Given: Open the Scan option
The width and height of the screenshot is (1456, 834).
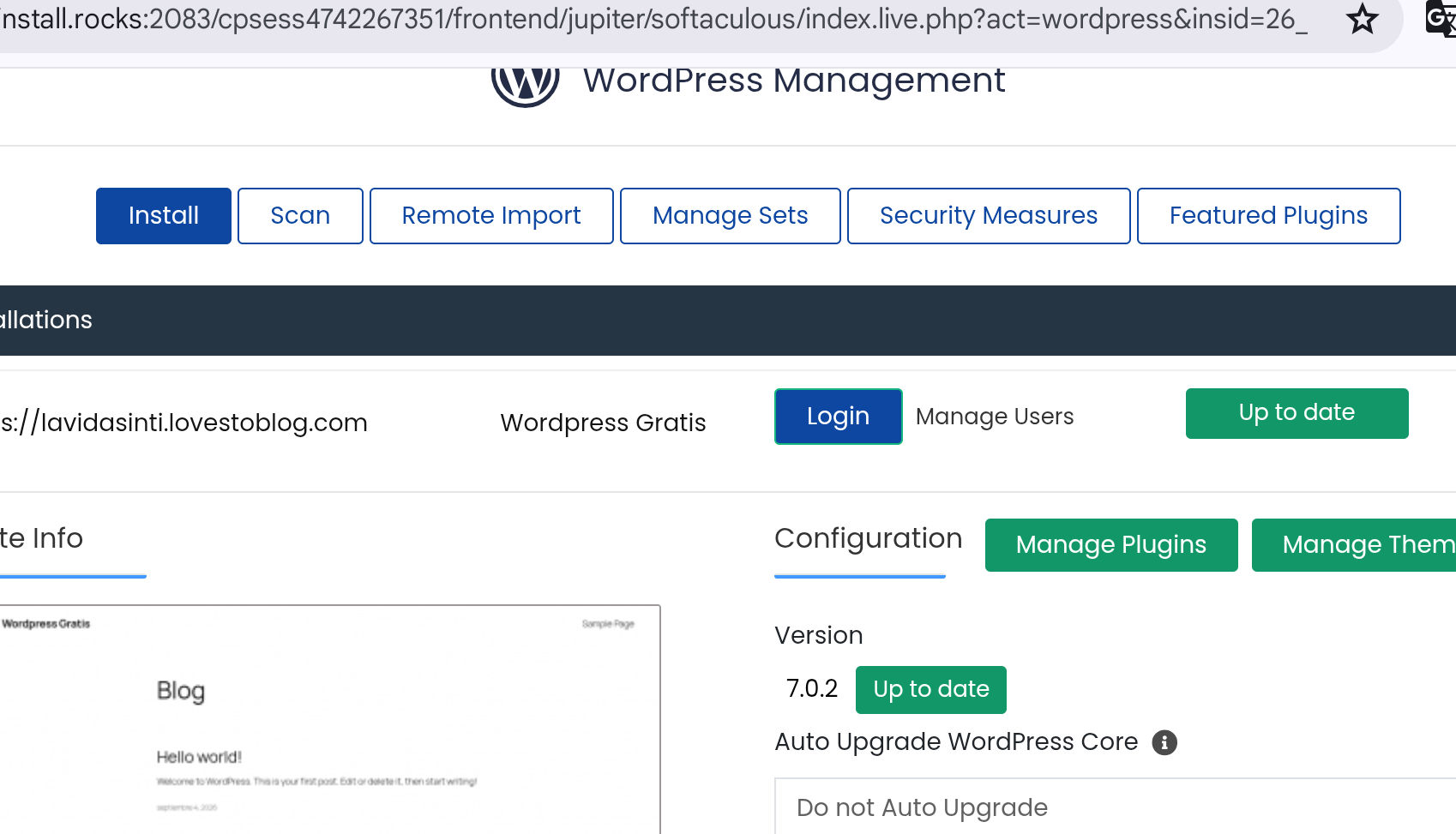Looking at the screenshot, I should (x=300, y=216).
